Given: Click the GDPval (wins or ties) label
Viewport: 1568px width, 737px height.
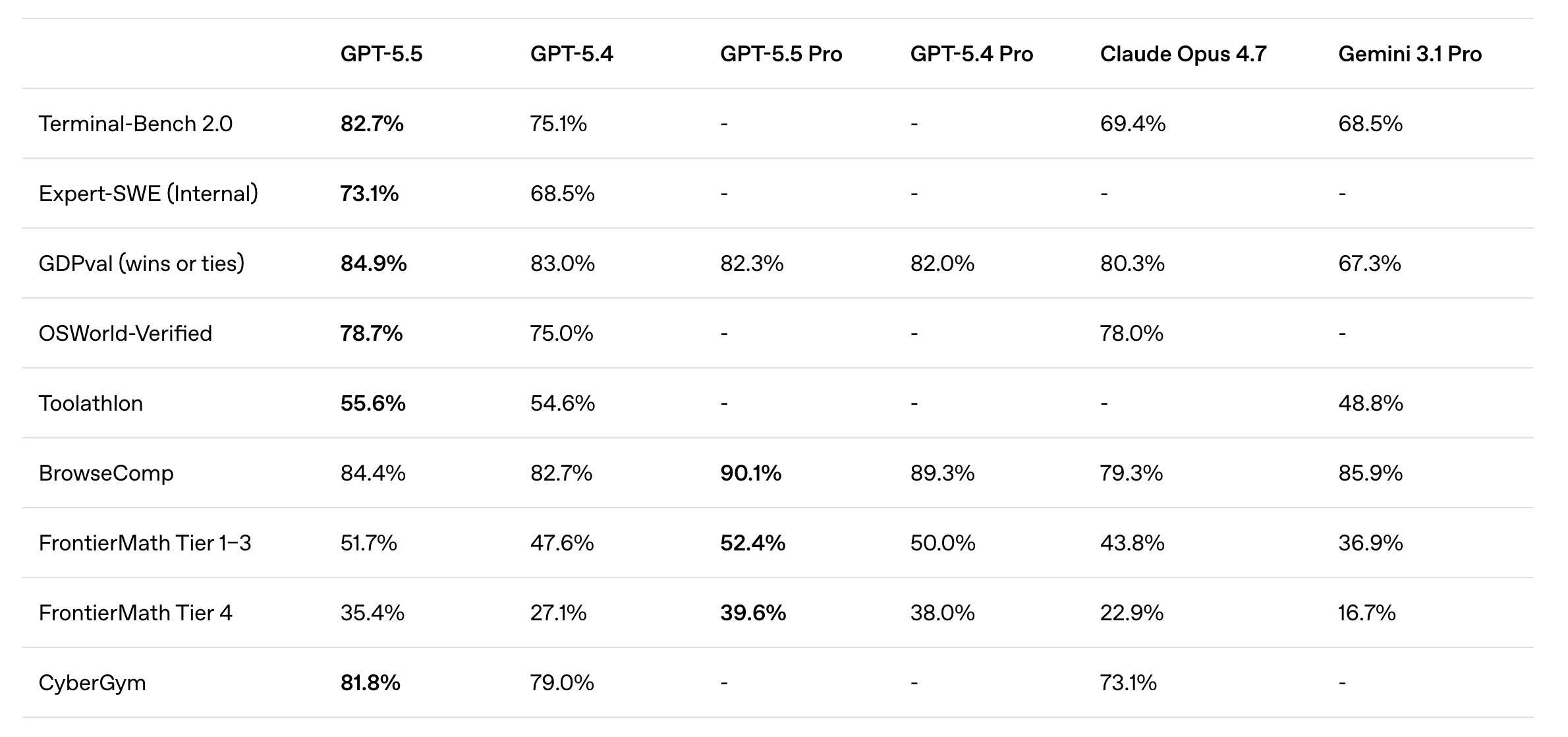Looking at the screenshot, I should click(x=142, y=264).
